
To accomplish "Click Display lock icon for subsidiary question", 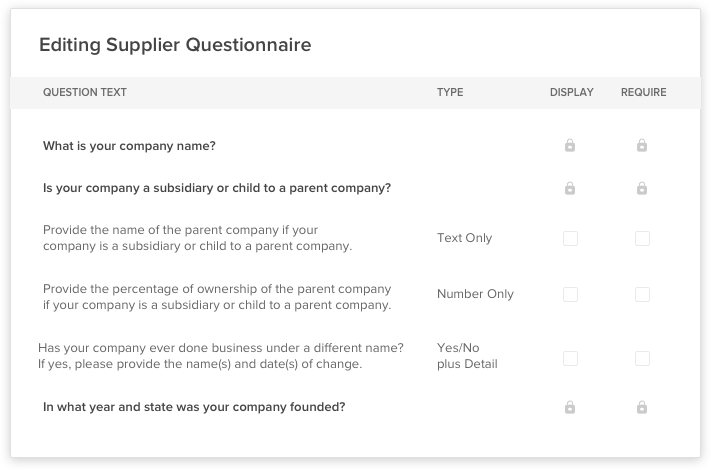I will click(x=570, y=188).
